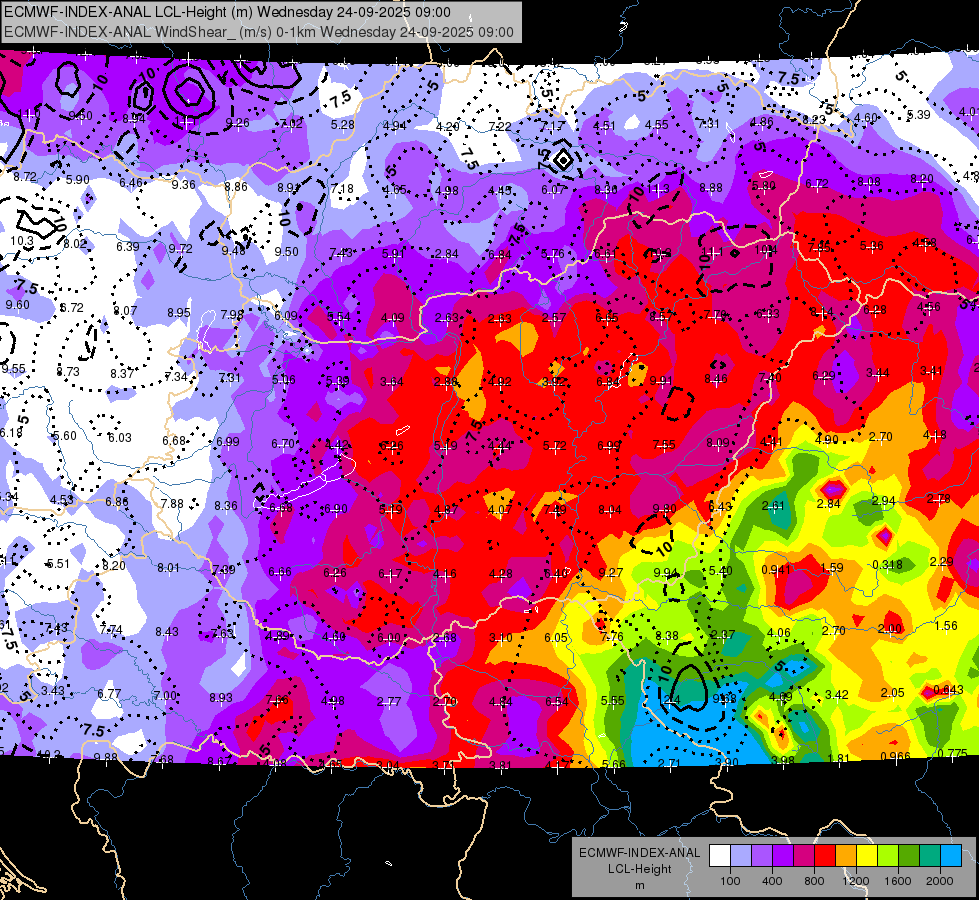This screenshot has width=979, height=900.
Task: Click the 1200 label on the legend scale
Action: [856, 881]
